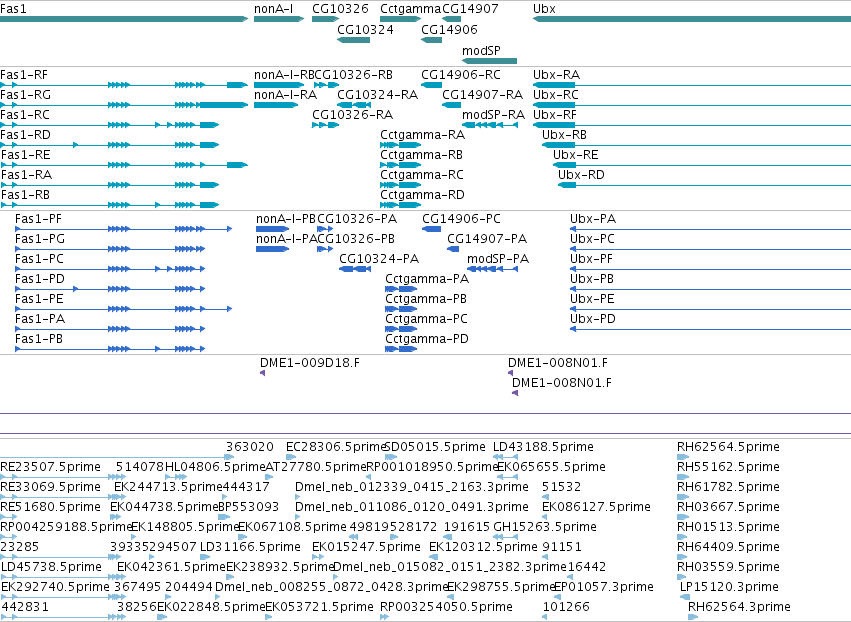Image resolution: width=851 pixels, height=622 pixels.
Task: Click transcript label CG10324-RA
Action: 378,94
